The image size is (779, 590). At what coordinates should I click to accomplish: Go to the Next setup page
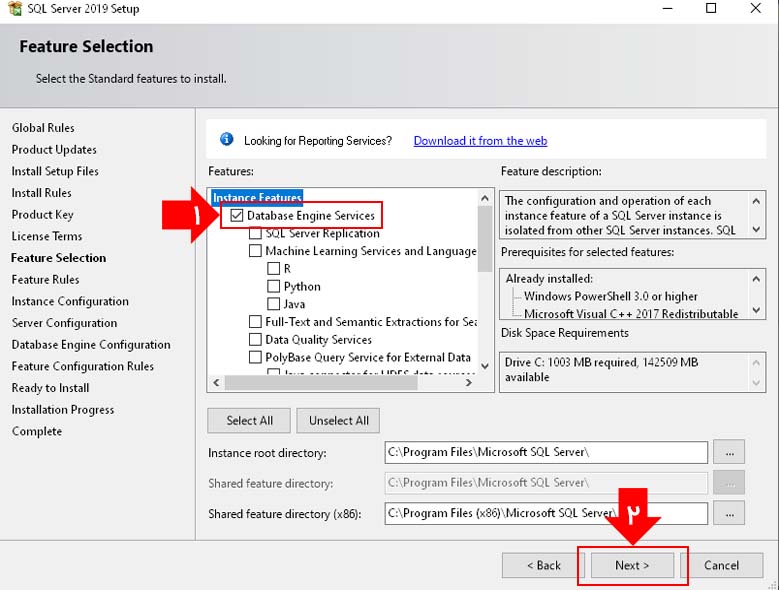(x=632, y=566)
